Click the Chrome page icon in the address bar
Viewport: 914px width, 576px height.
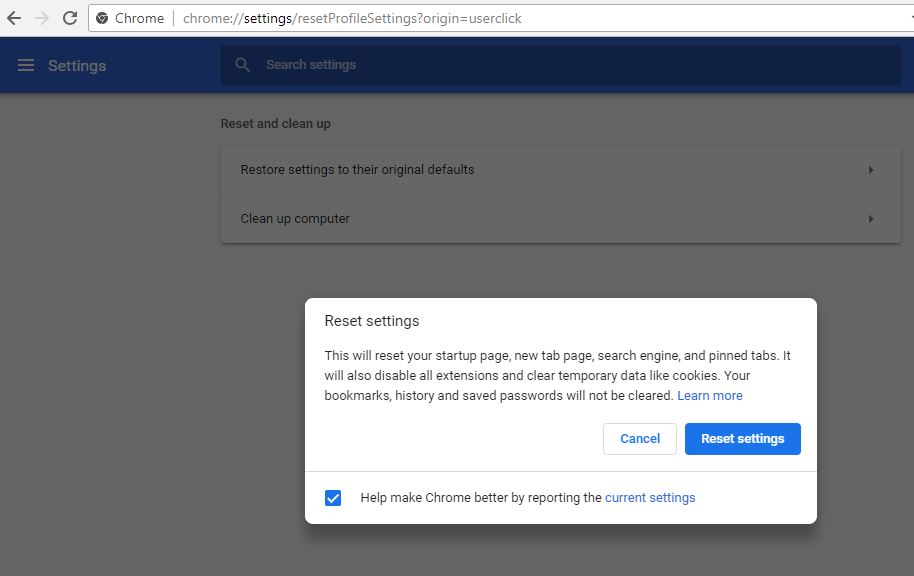101,17
